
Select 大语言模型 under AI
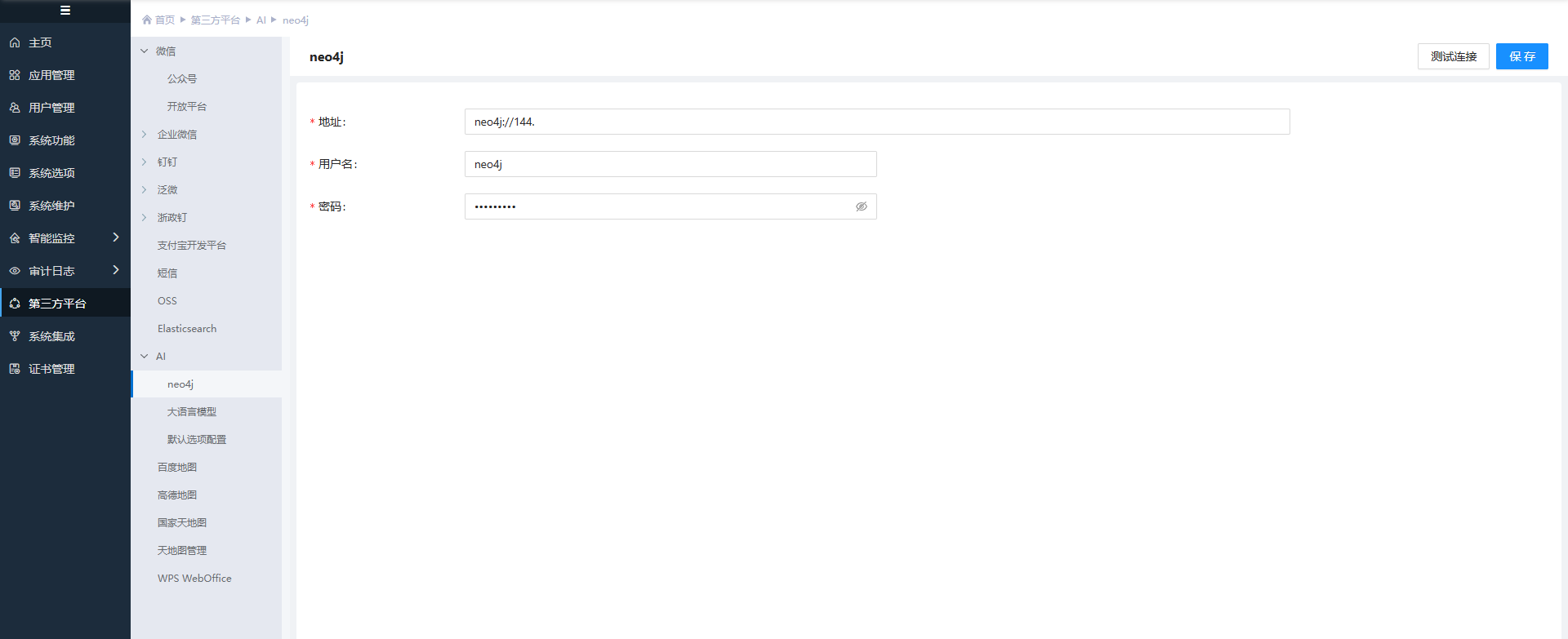click(192, 412)
